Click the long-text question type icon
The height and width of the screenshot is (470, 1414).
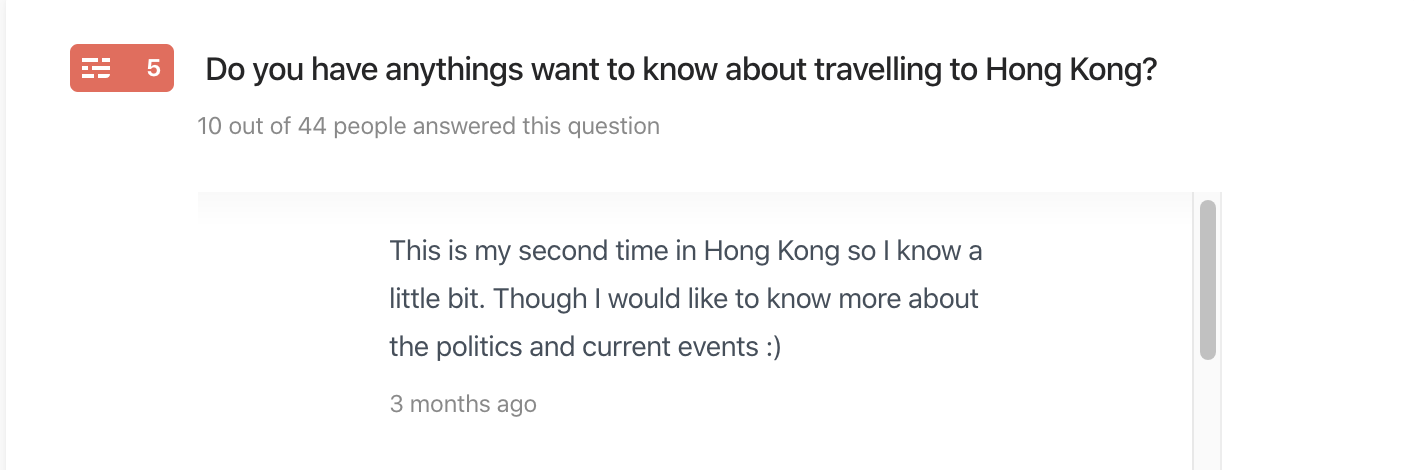tap(96, 68)
